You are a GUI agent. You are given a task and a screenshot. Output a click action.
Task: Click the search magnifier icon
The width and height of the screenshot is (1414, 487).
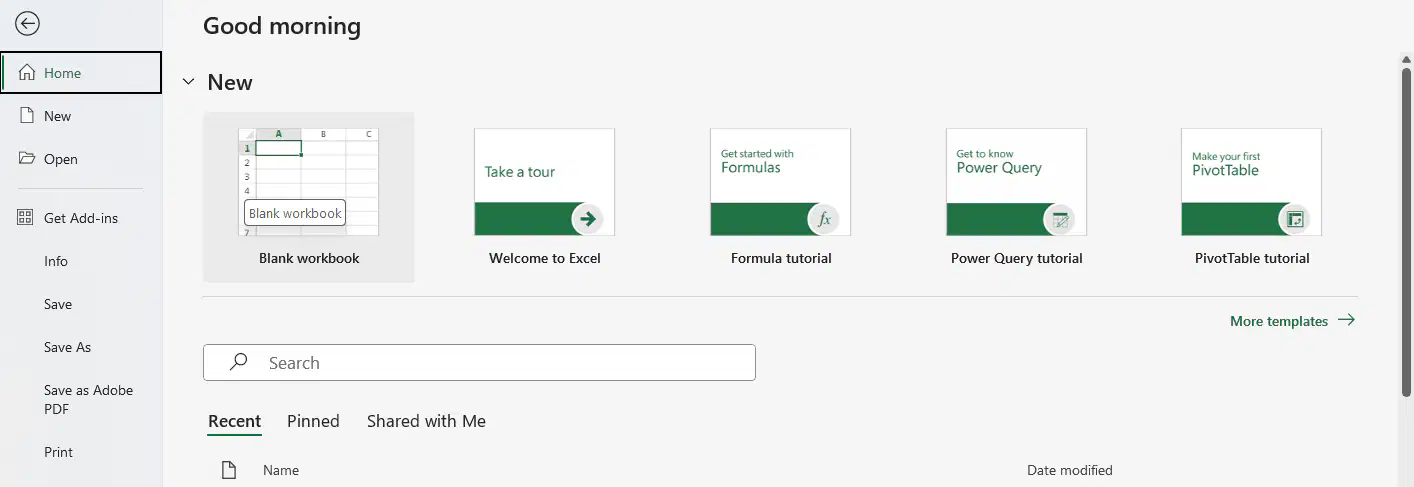[238, 363]
